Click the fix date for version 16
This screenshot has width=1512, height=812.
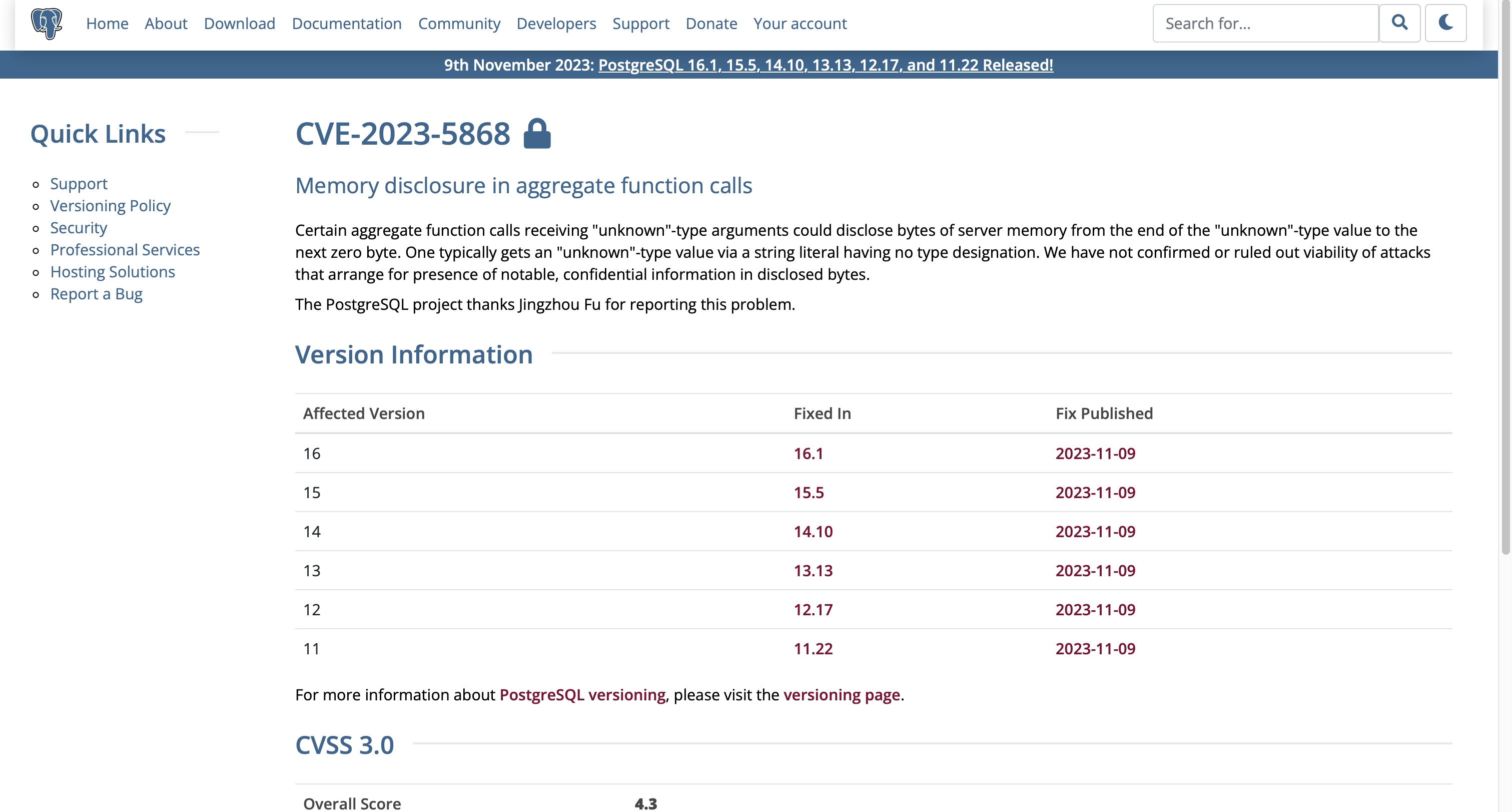(1095, 453)
